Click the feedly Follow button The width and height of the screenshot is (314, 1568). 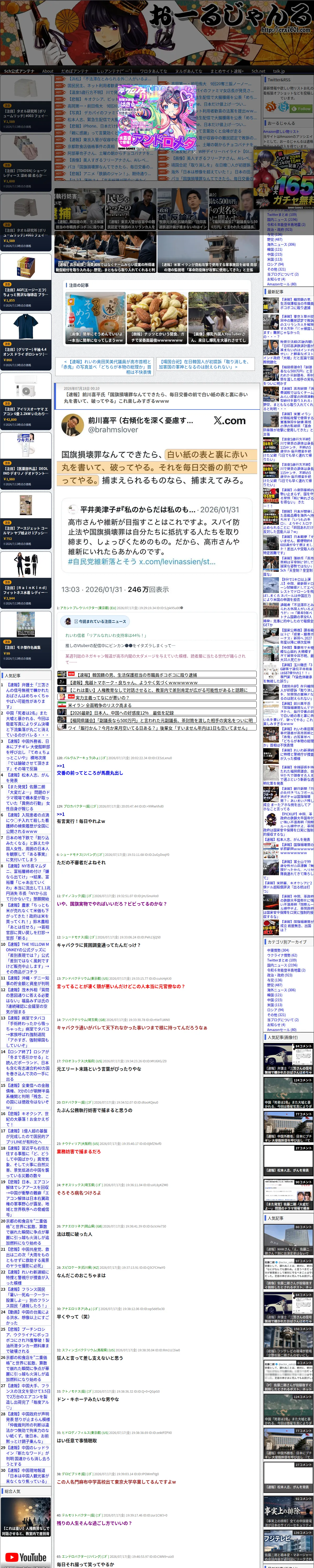301,108
